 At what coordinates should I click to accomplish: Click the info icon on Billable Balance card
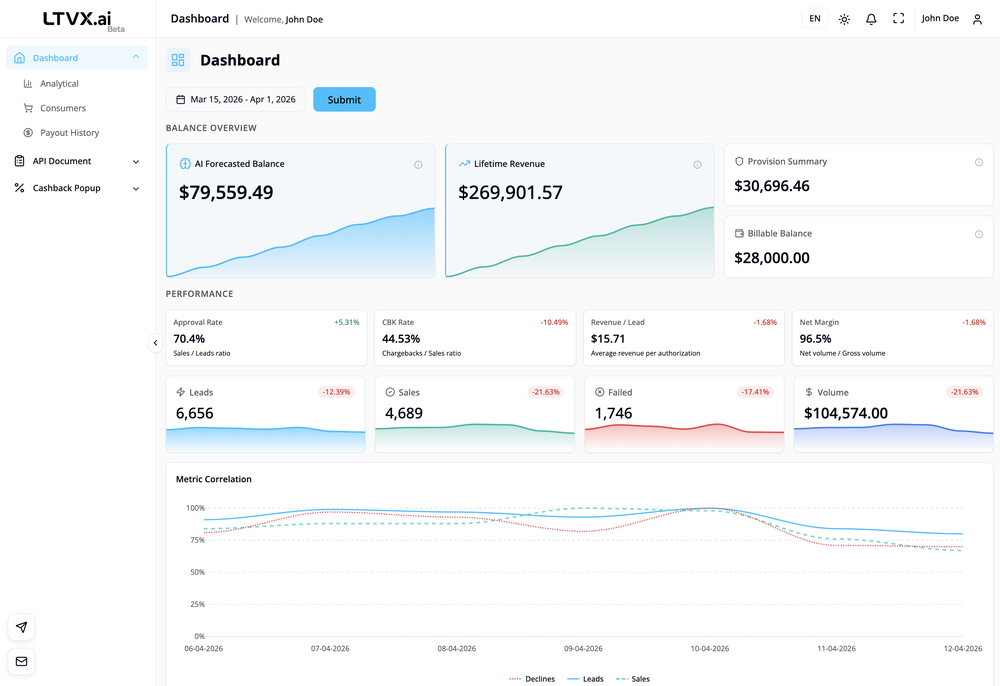coord(979,233)
